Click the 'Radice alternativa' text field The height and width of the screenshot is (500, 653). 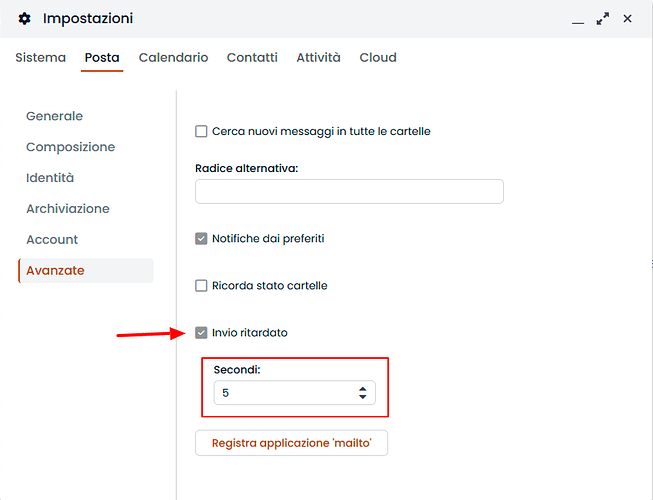click(x=349, y=192)
